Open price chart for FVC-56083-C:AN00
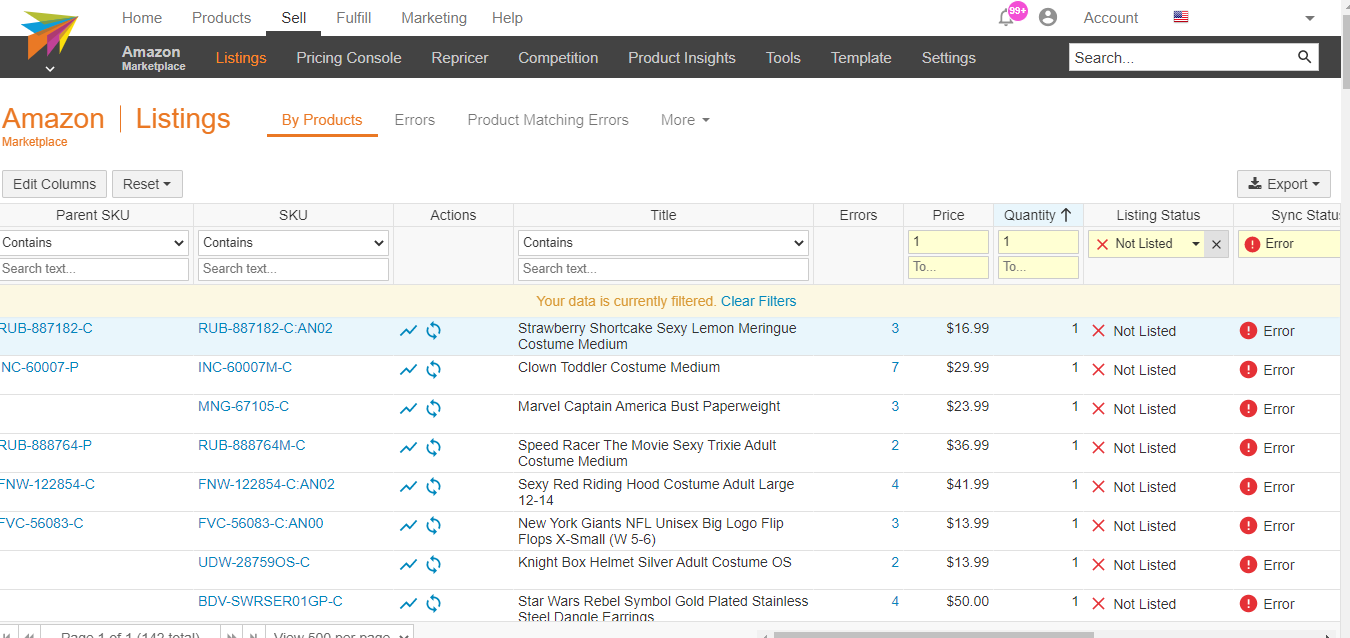Screen dimensions: 1350x638 (408, 526)
